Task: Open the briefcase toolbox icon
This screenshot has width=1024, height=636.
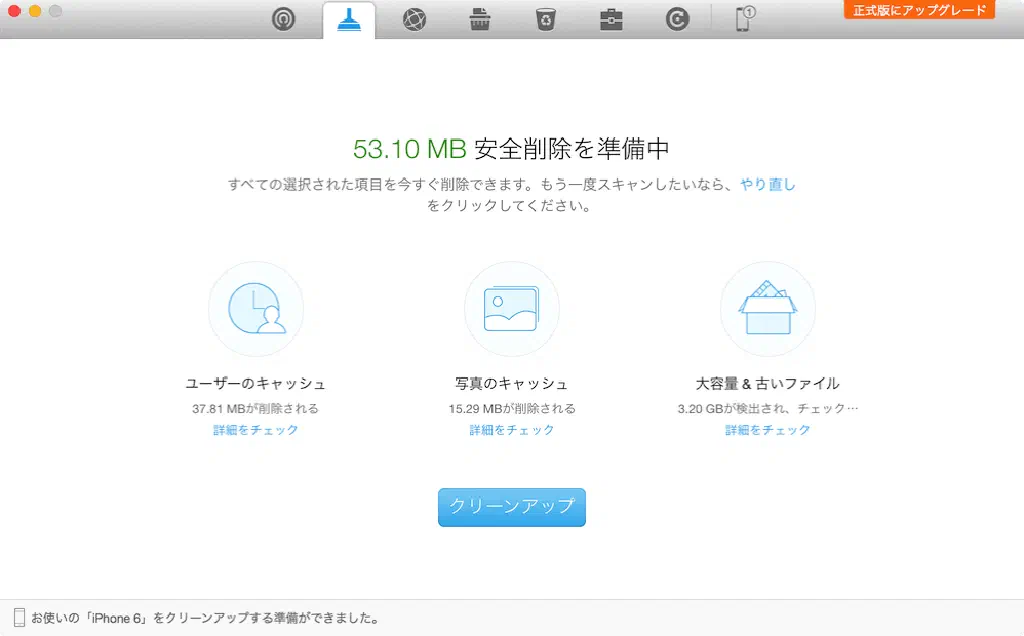Action: [x=611, y=20]
